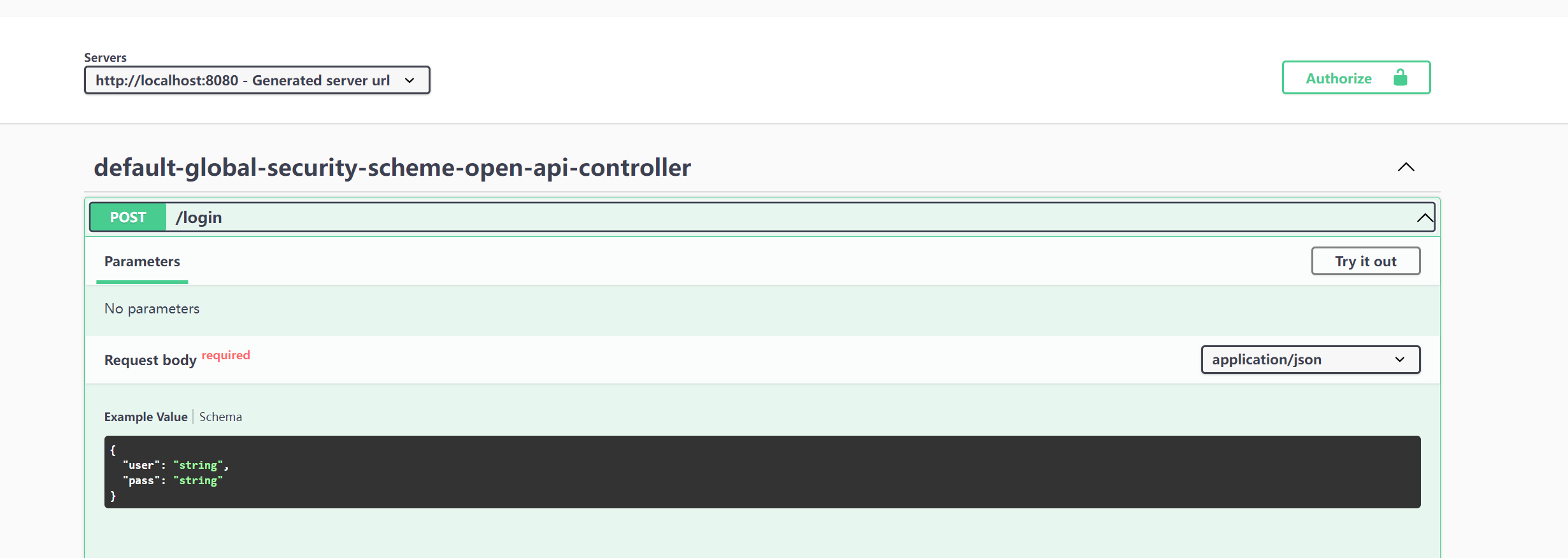This screenshot has width=1568, height=558.
Task: Click the example JSON code block
Action: (762, 472)
